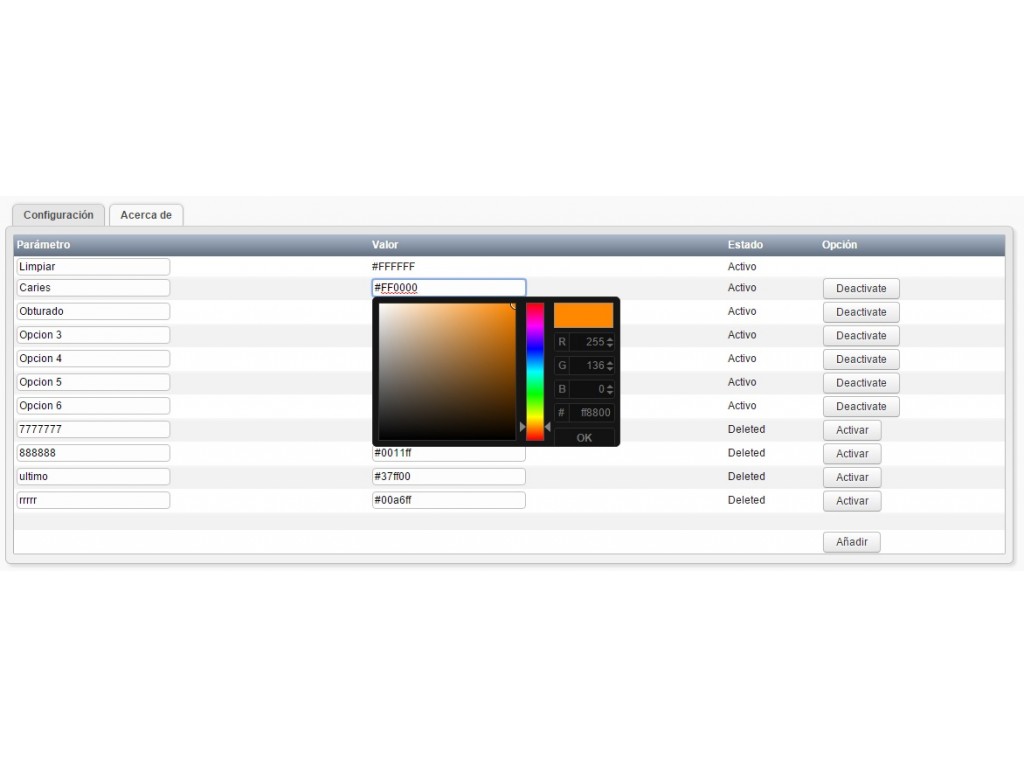The width and height of the screenshot is (1024, 768).
Task: Pick a shade in the saturation gradient square
Action: pos(447,372)
